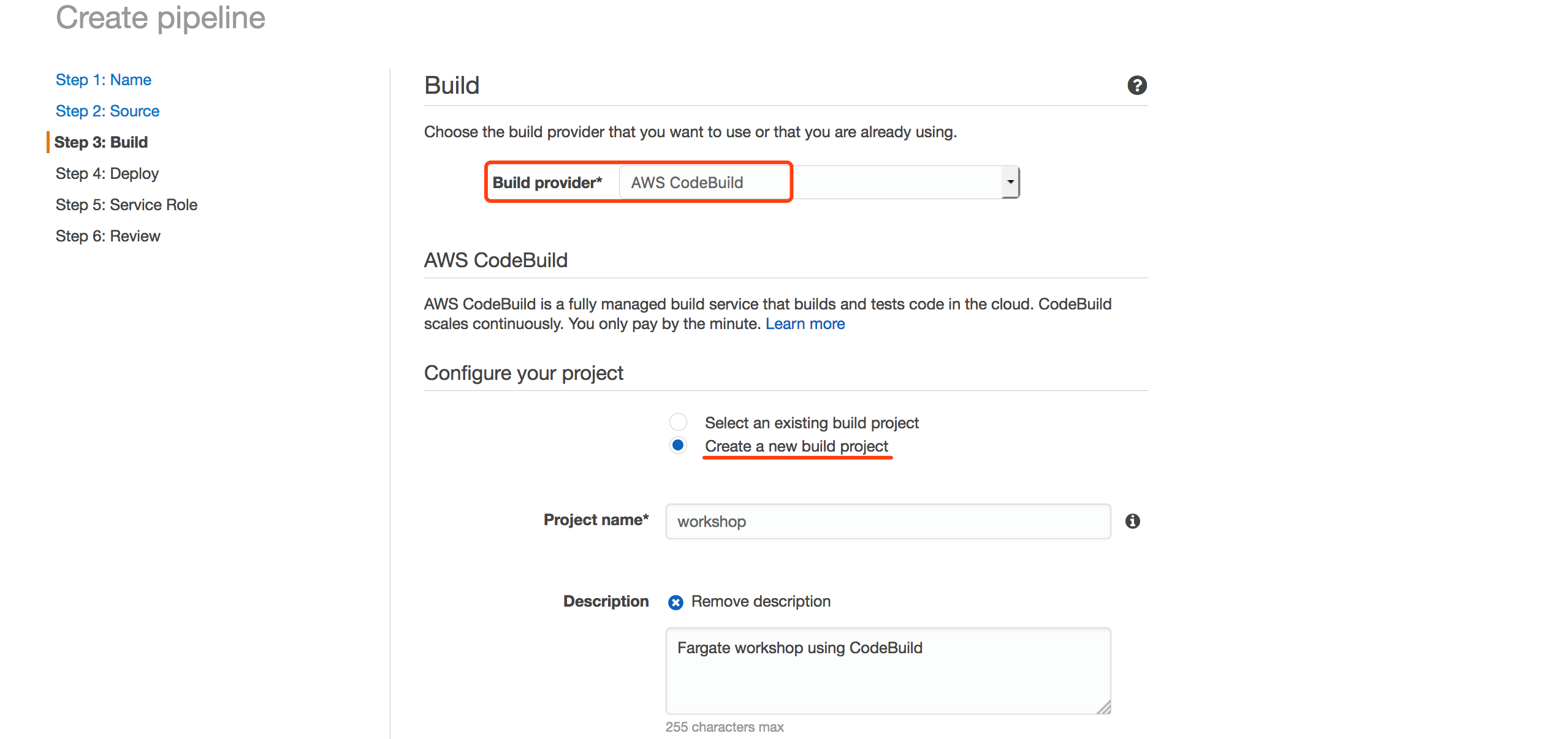Click the Remove description X icon
This screenshot has width=1568, height=739.
676,602
